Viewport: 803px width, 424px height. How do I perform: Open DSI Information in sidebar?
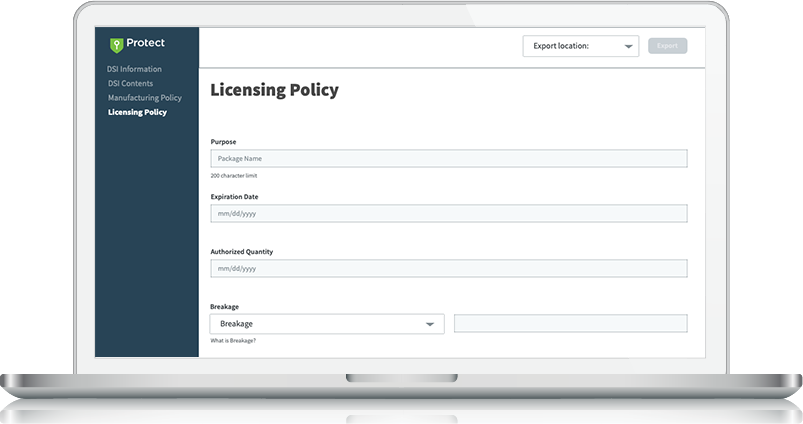[134, 69]
